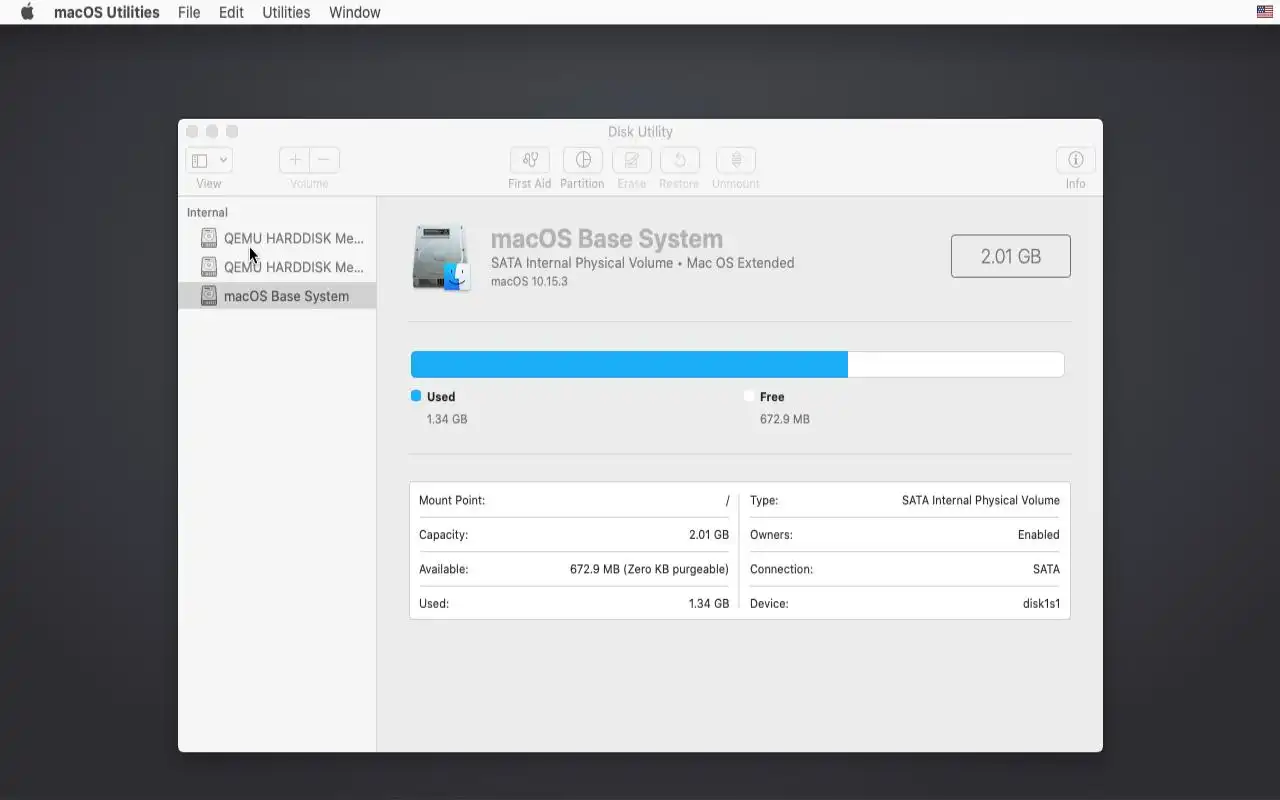1280x800 pixels.
Task: Select macOS Base System in sidebar
Action: [277, 296]
